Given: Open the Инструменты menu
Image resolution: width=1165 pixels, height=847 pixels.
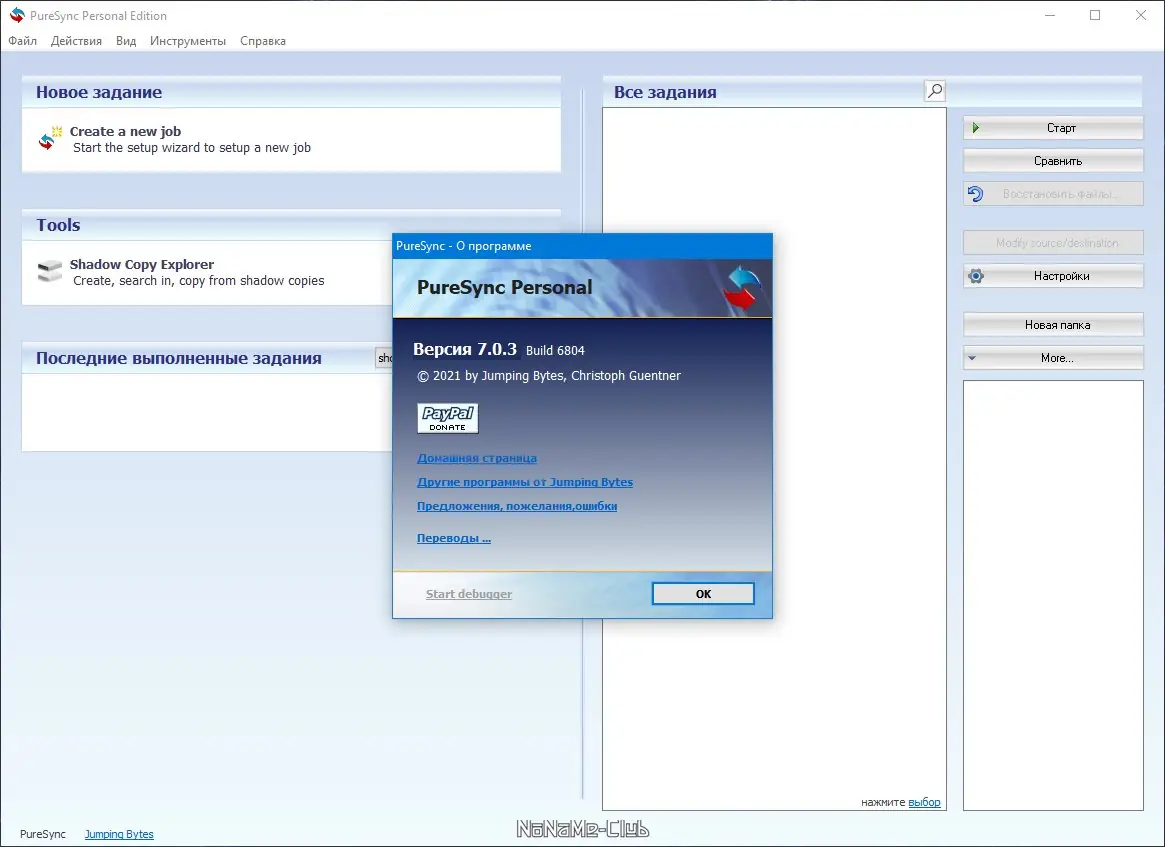Looking at the screenshot, I should [188, 41].
